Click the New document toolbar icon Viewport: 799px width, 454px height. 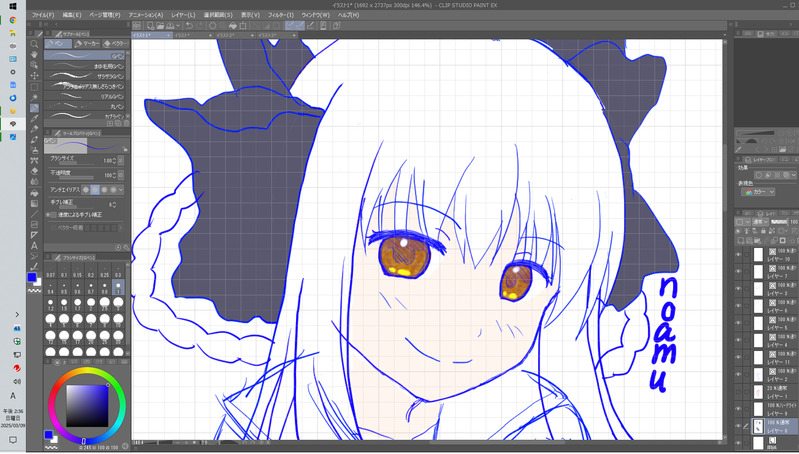pyautogui.click(x=150, y=25)
